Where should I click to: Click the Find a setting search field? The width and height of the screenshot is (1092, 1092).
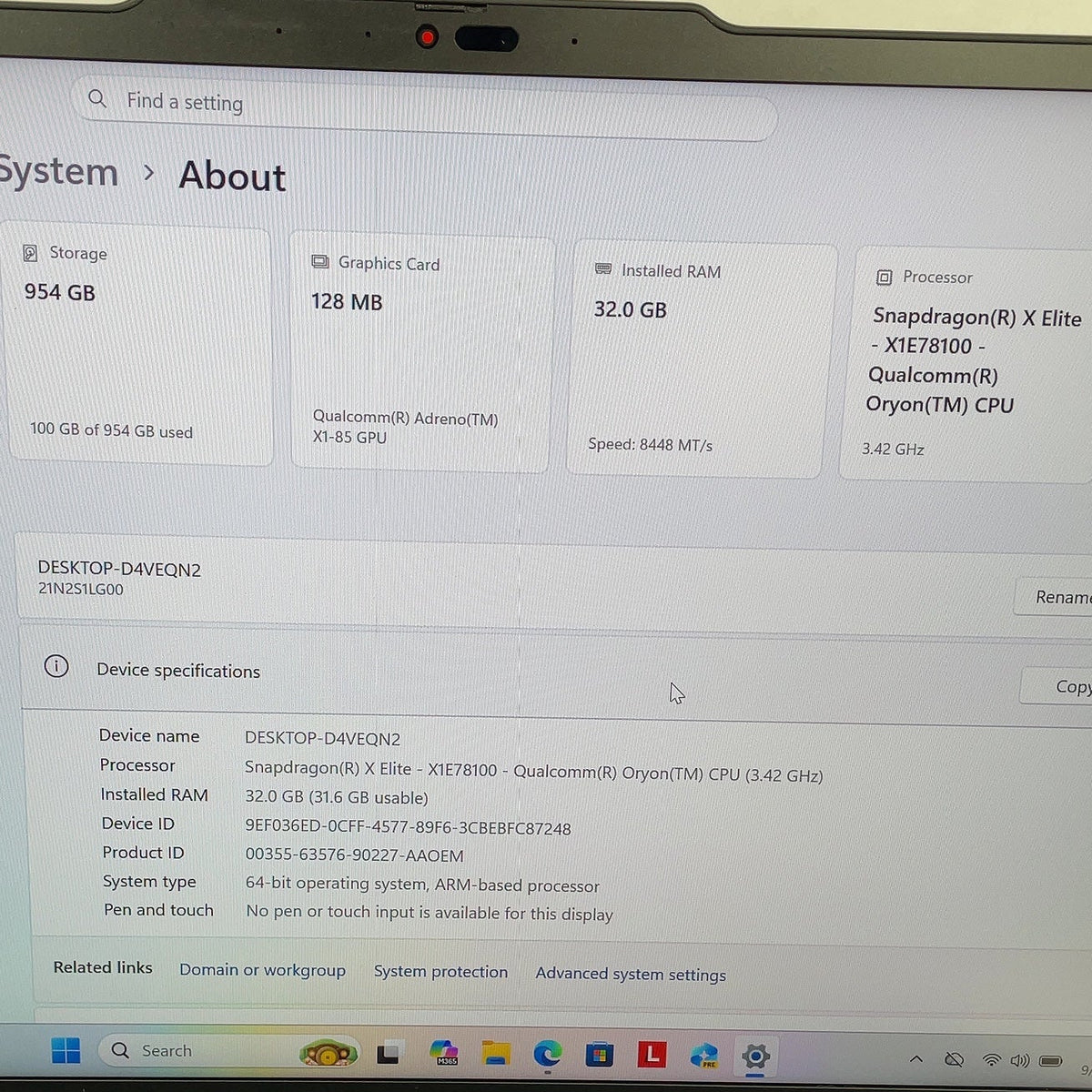click(425, 107)
